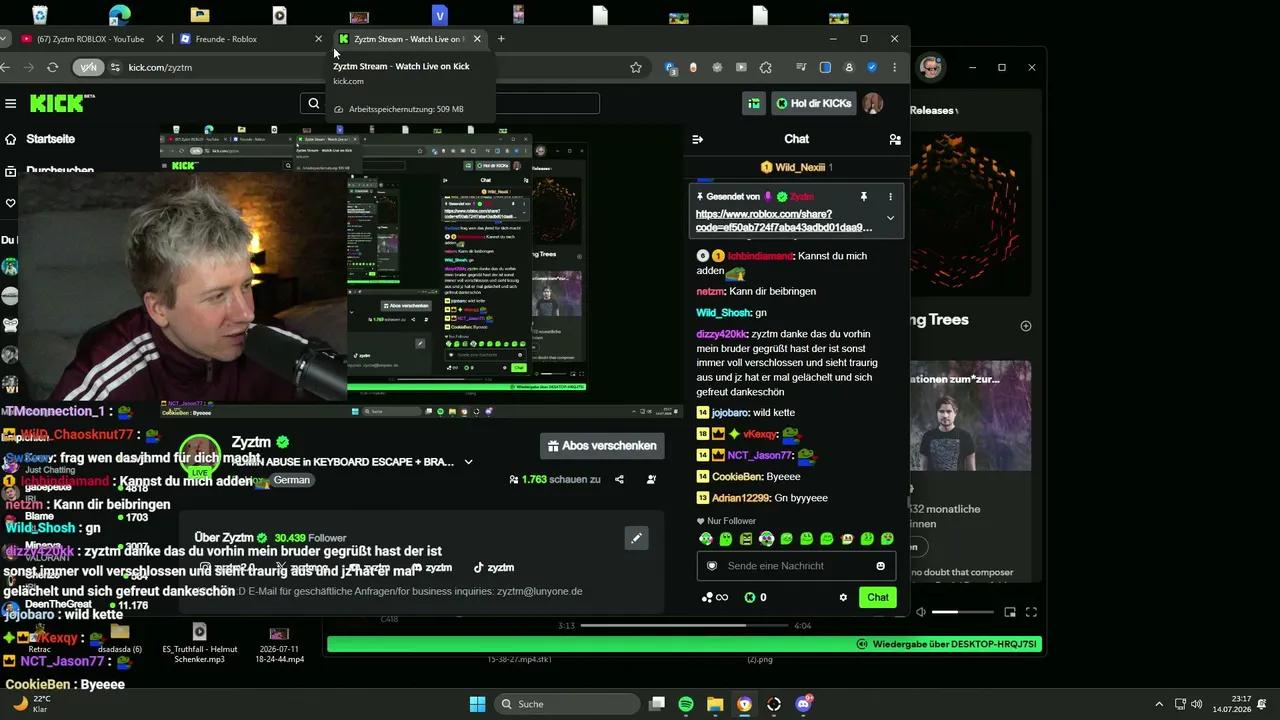
Task: Open File Explorer from the taskbar
Action: (715, 704)
